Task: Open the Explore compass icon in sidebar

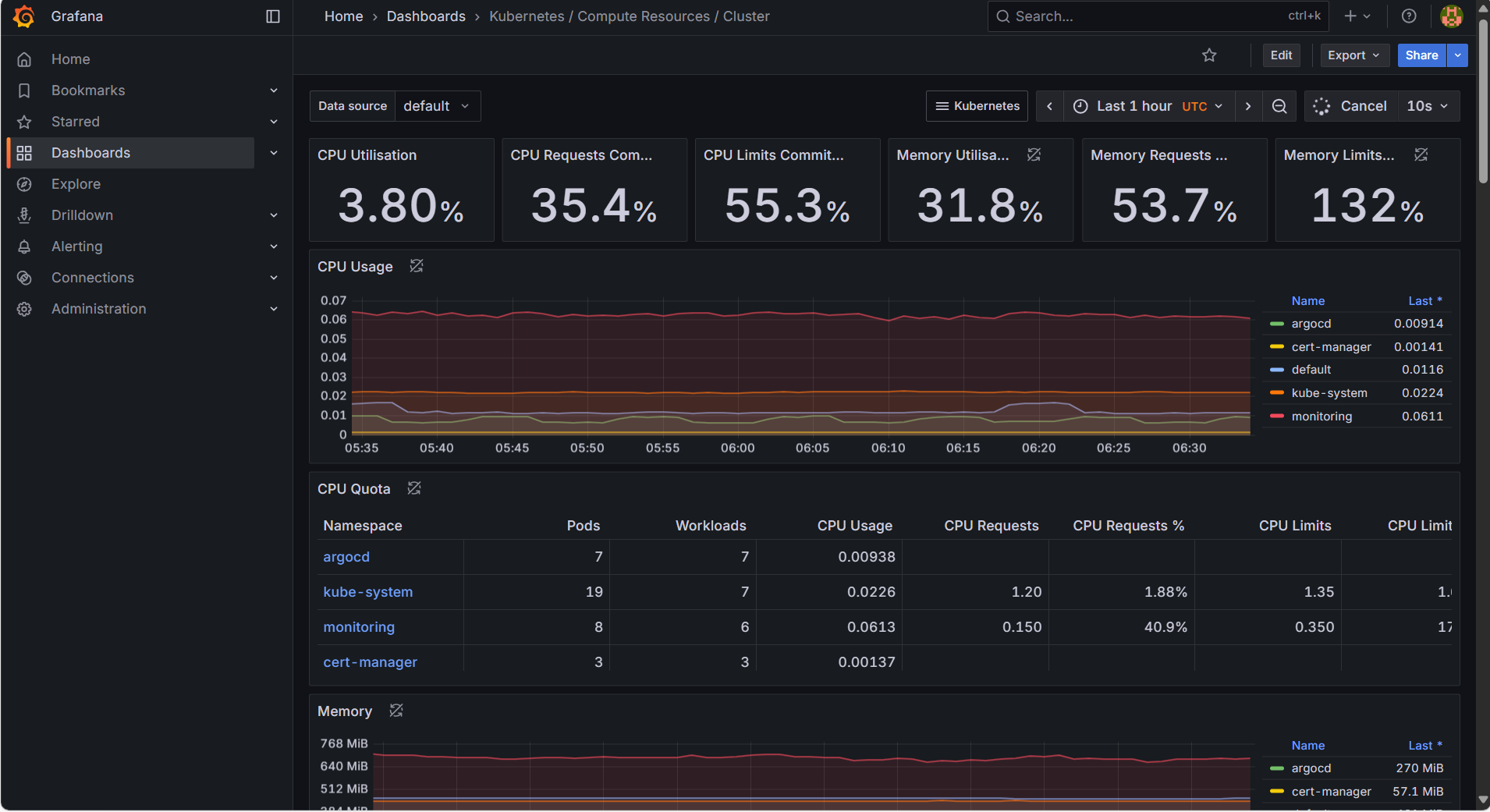Action: [x=24, y=184]
